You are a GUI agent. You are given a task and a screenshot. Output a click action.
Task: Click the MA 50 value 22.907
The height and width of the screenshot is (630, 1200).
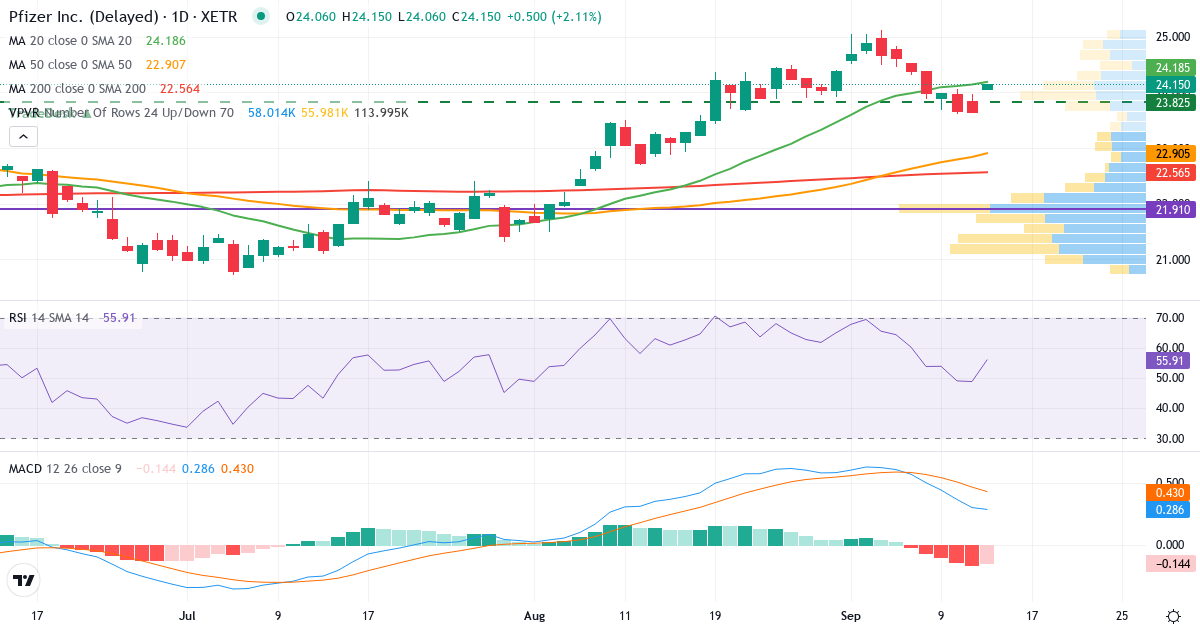166,65
